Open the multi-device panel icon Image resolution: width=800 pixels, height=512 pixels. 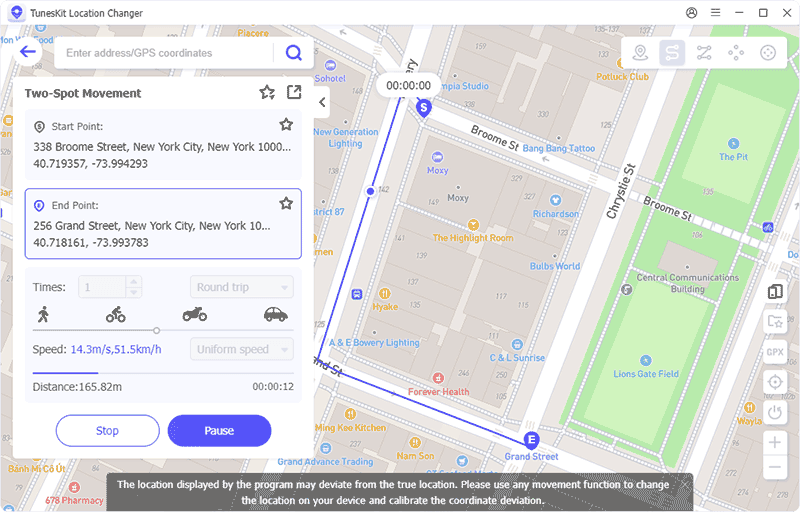(x=775, y=291)
